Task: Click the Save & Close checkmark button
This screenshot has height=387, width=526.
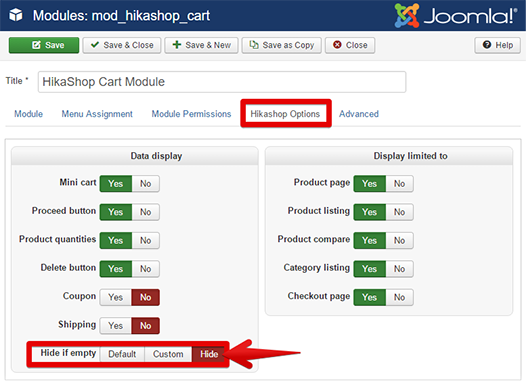Action: (122, 45)
